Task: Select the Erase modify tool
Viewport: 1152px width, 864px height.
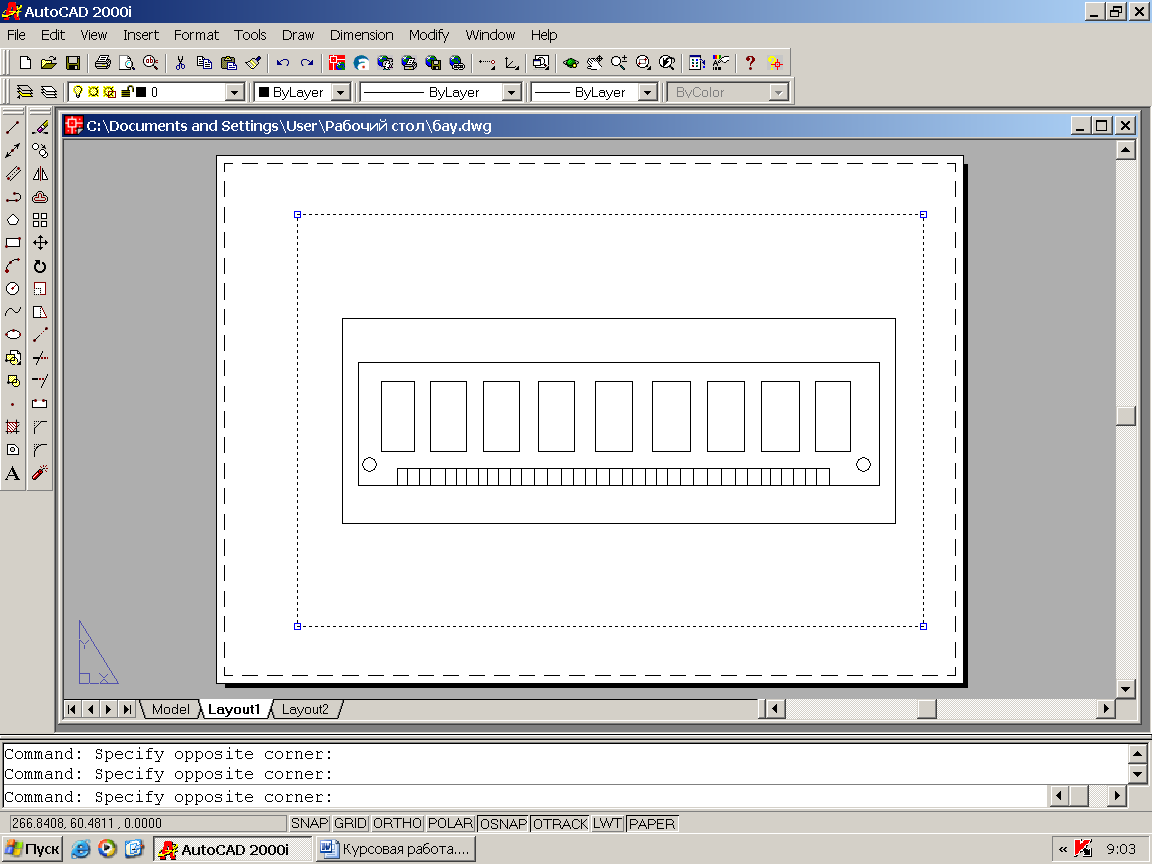Action: 40,128
